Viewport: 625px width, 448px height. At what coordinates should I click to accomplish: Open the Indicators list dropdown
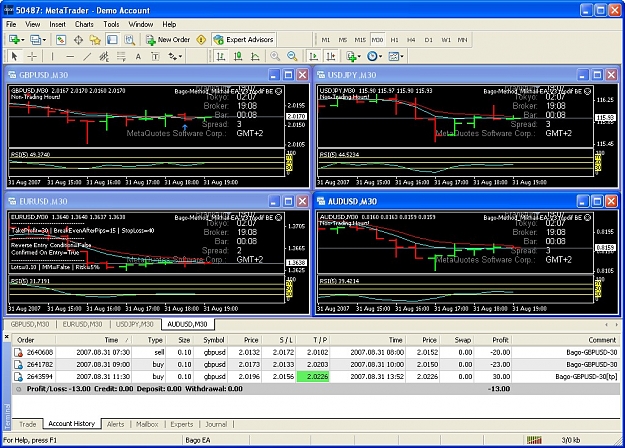tap(354, 57)
